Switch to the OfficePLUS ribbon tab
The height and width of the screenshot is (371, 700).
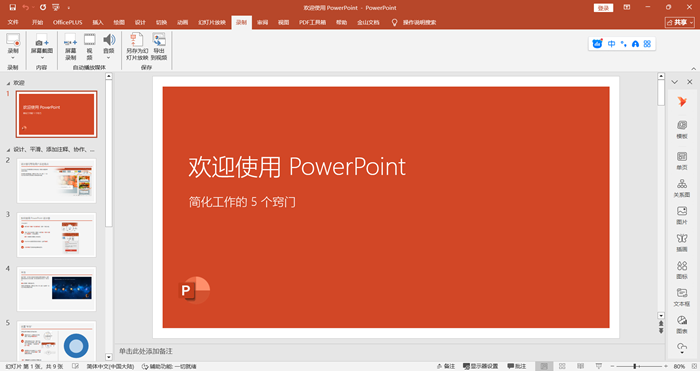67,22
